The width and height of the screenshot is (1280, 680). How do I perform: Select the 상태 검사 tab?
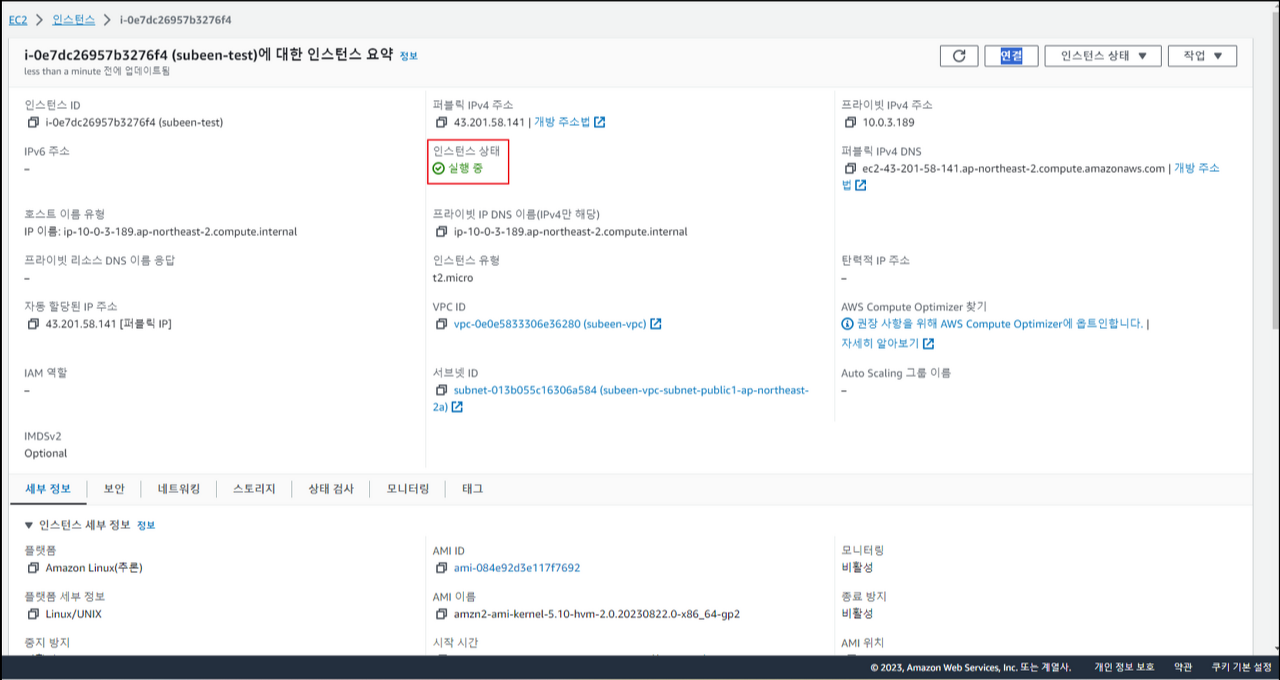click(329, 489)
